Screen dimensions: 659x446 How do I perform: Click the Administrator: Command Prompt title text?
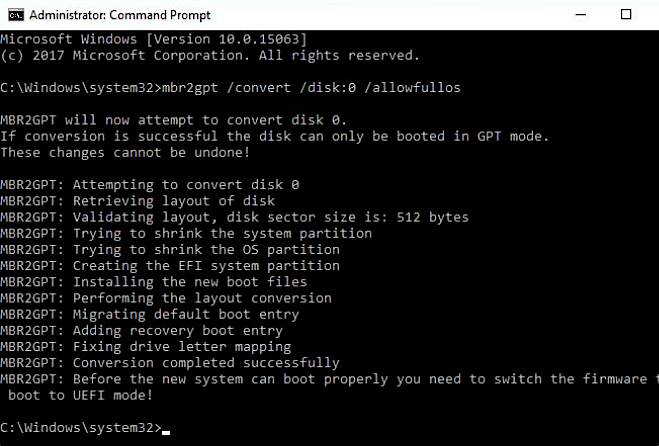(x=120, y=15)
